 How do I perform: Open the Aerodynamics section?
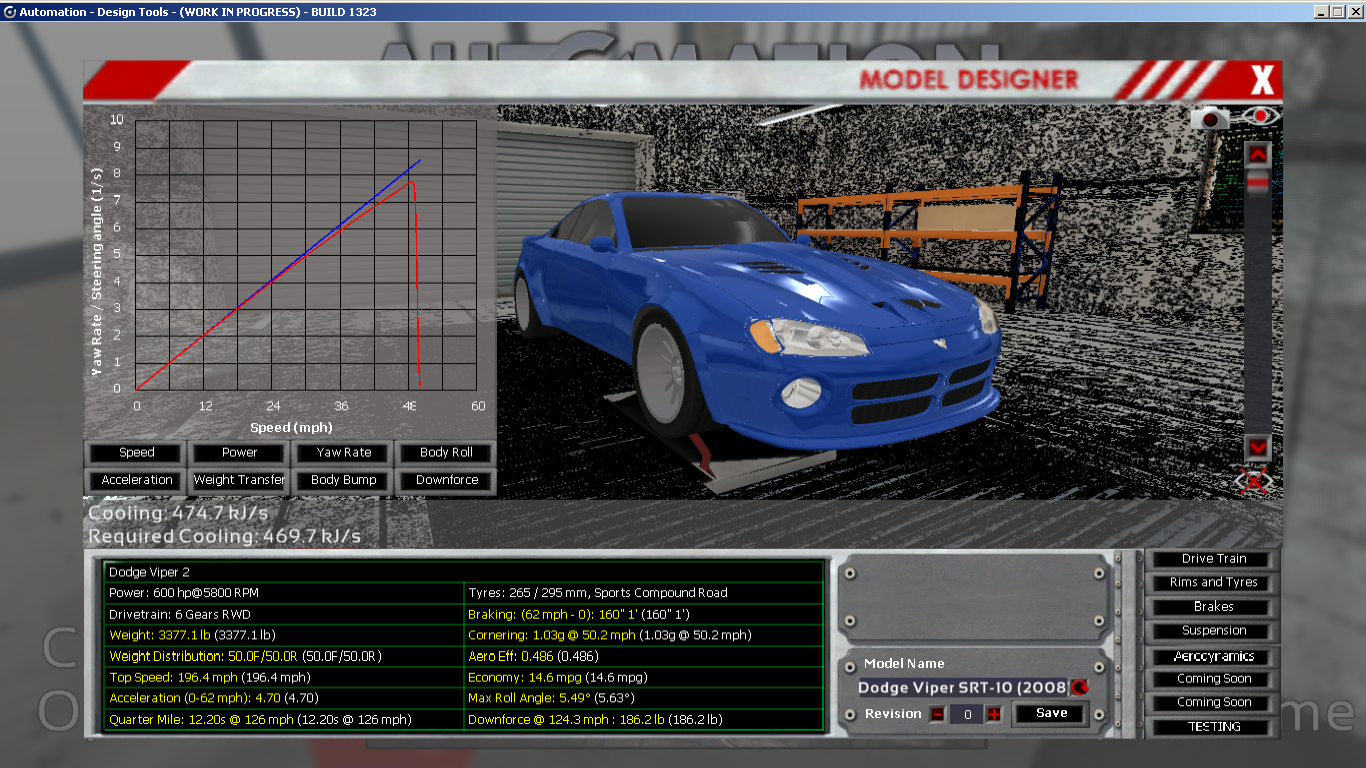[x=1213, y=657]
